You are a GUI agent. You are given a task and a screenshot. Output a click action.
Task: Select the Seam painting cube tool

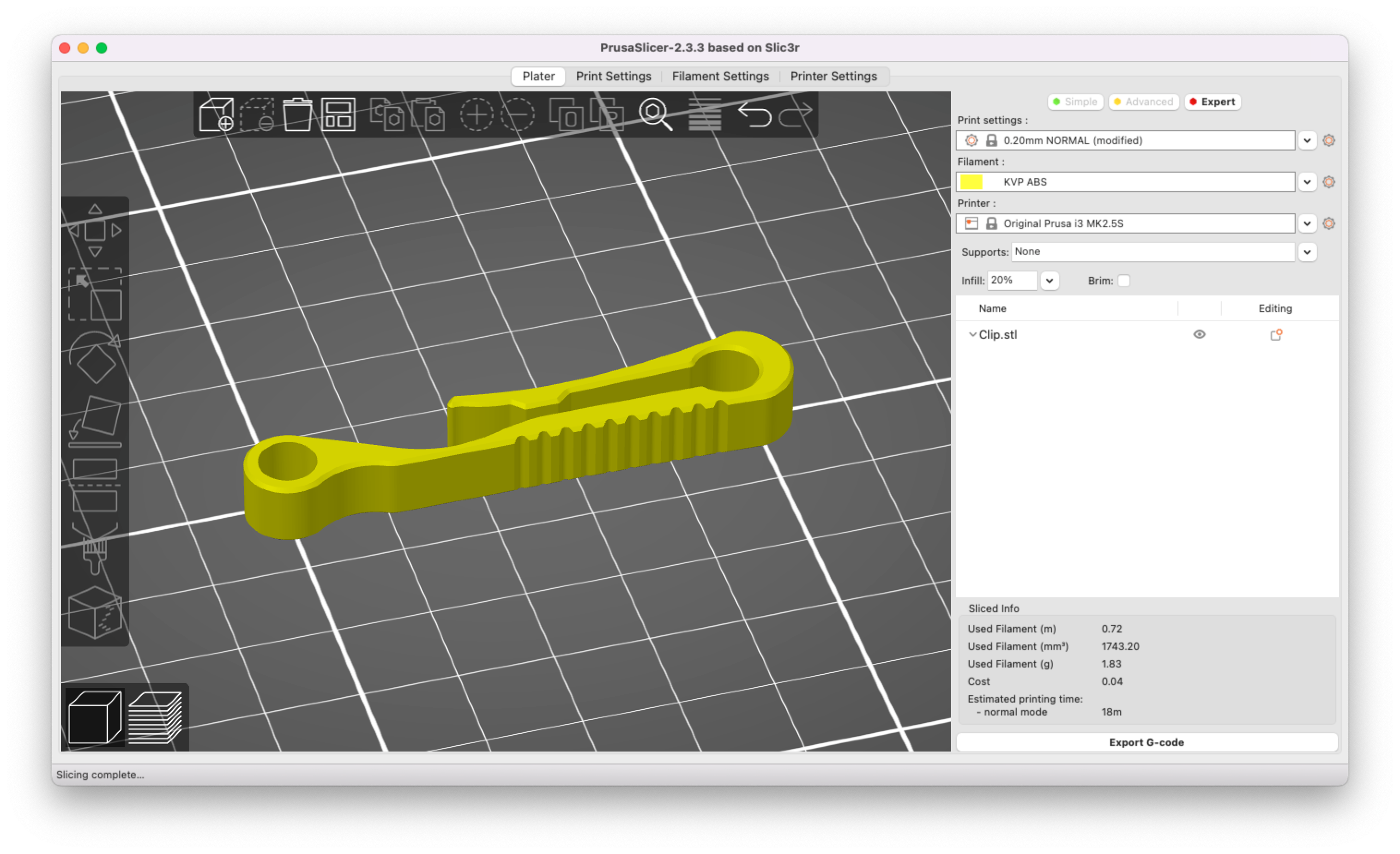coord(95,613)
